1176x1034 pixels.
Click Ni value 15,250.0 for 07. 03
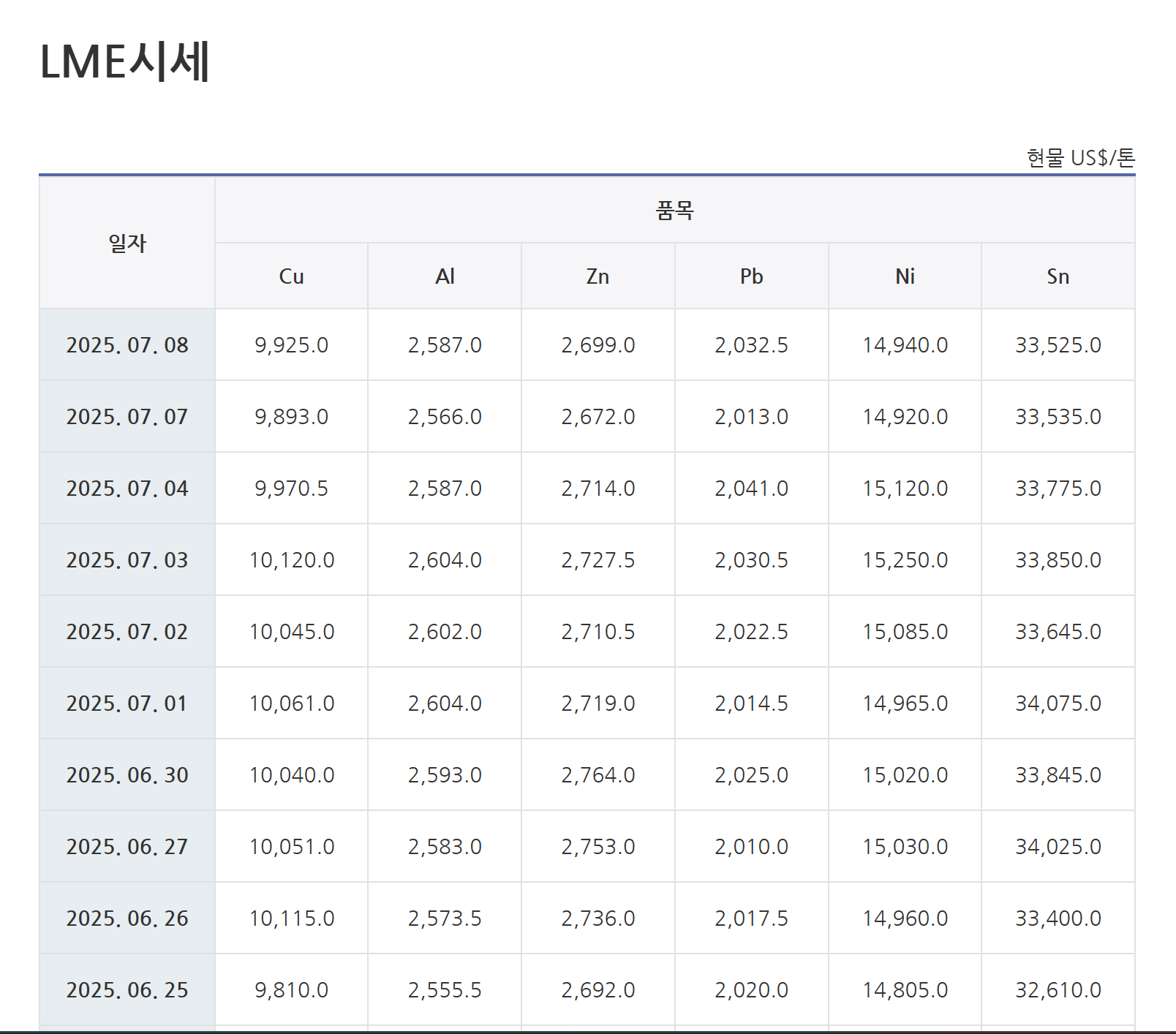[x=905, y=560]
